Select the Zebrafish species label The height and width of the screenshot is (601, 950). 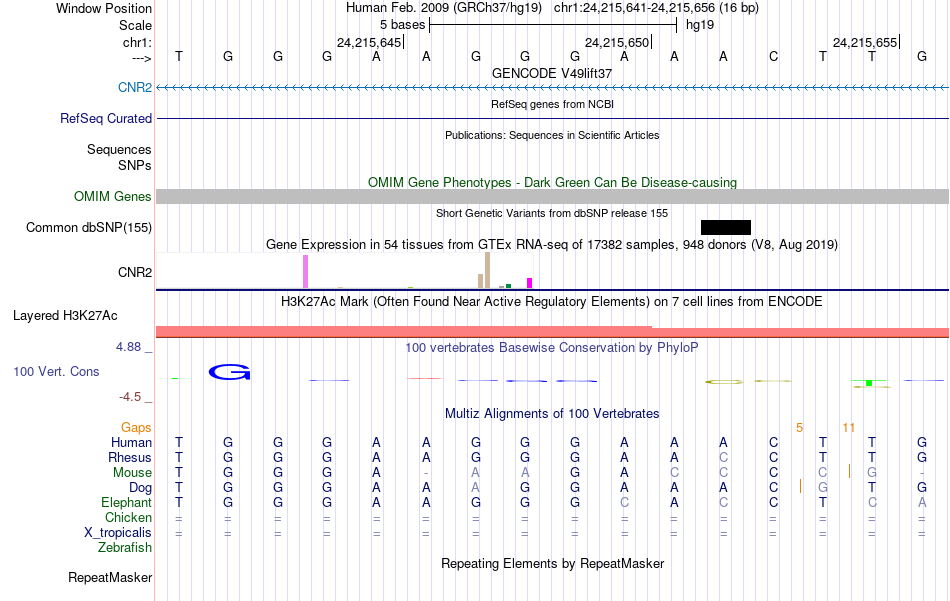(124, 547)
